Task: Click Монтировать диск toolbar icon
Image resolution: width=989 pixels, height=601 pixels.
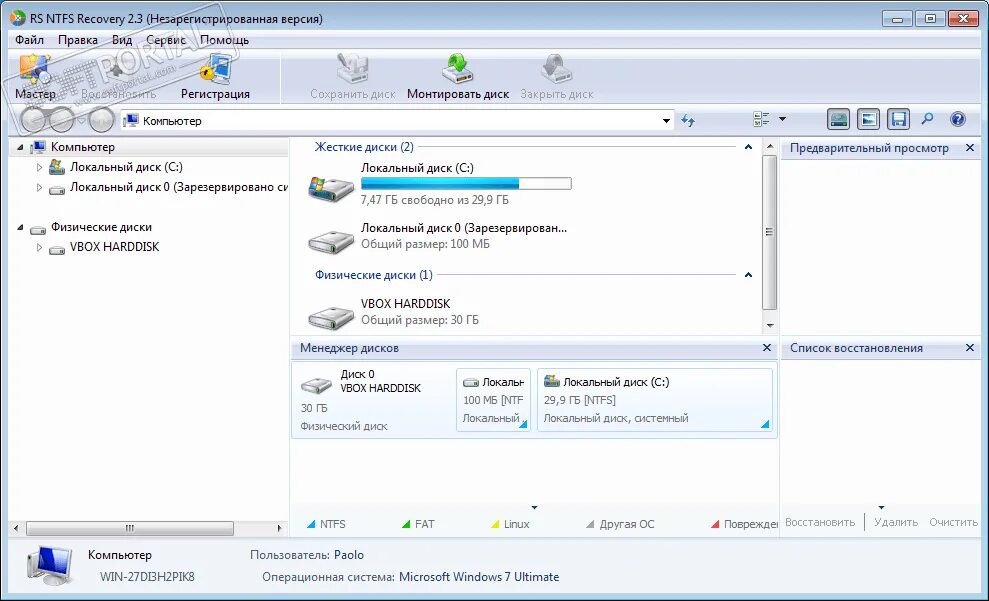Action: click(x=458, y=77)
